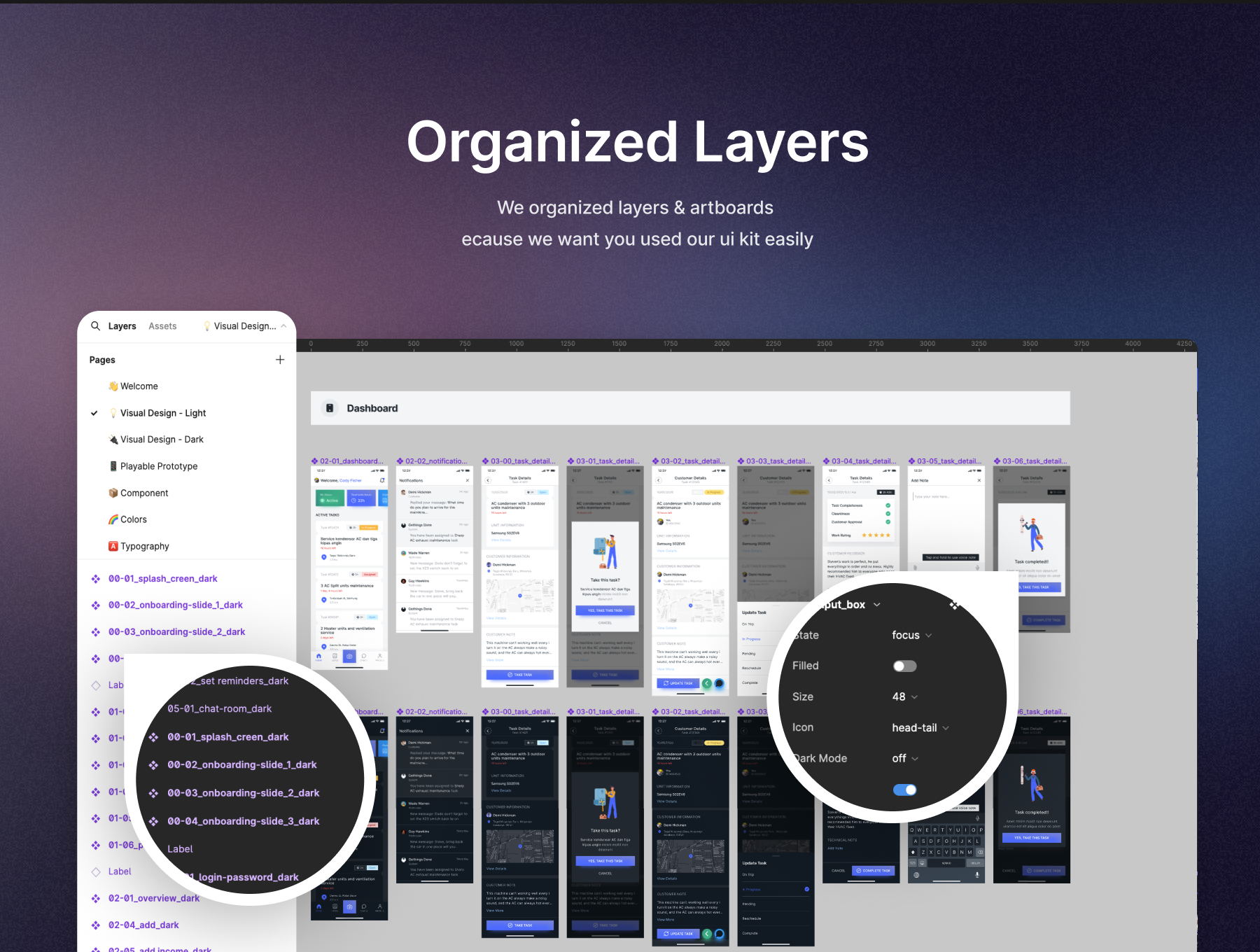This screenshot has width=1260, height=952.
Task: Add a new page with plus icon
Action: click(280, 360)
